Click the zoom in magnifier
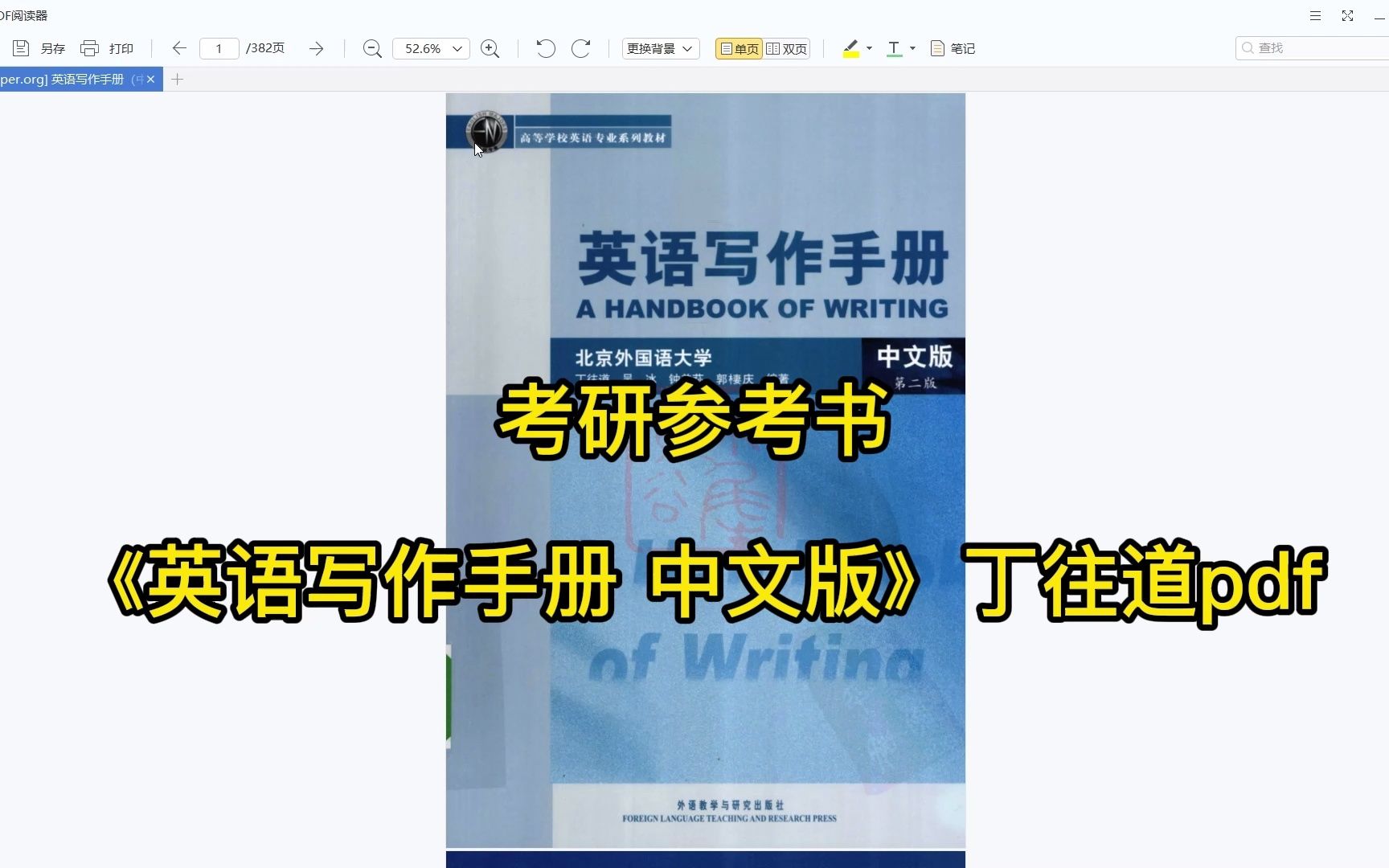Image resolution: width=1389 pixels, height=868 pixels. tap(490, 48)
